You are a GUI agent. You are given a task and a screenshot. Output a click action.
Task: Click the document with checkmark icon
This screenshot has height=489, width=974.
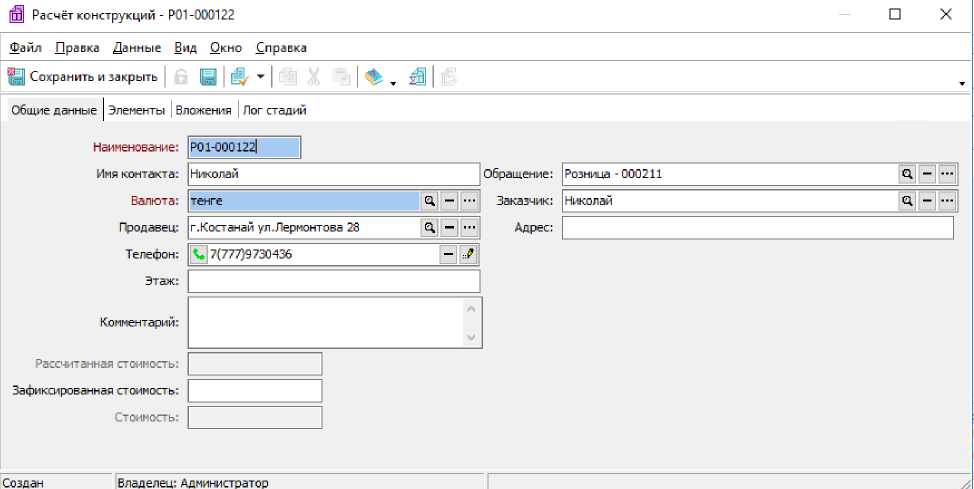239,77
